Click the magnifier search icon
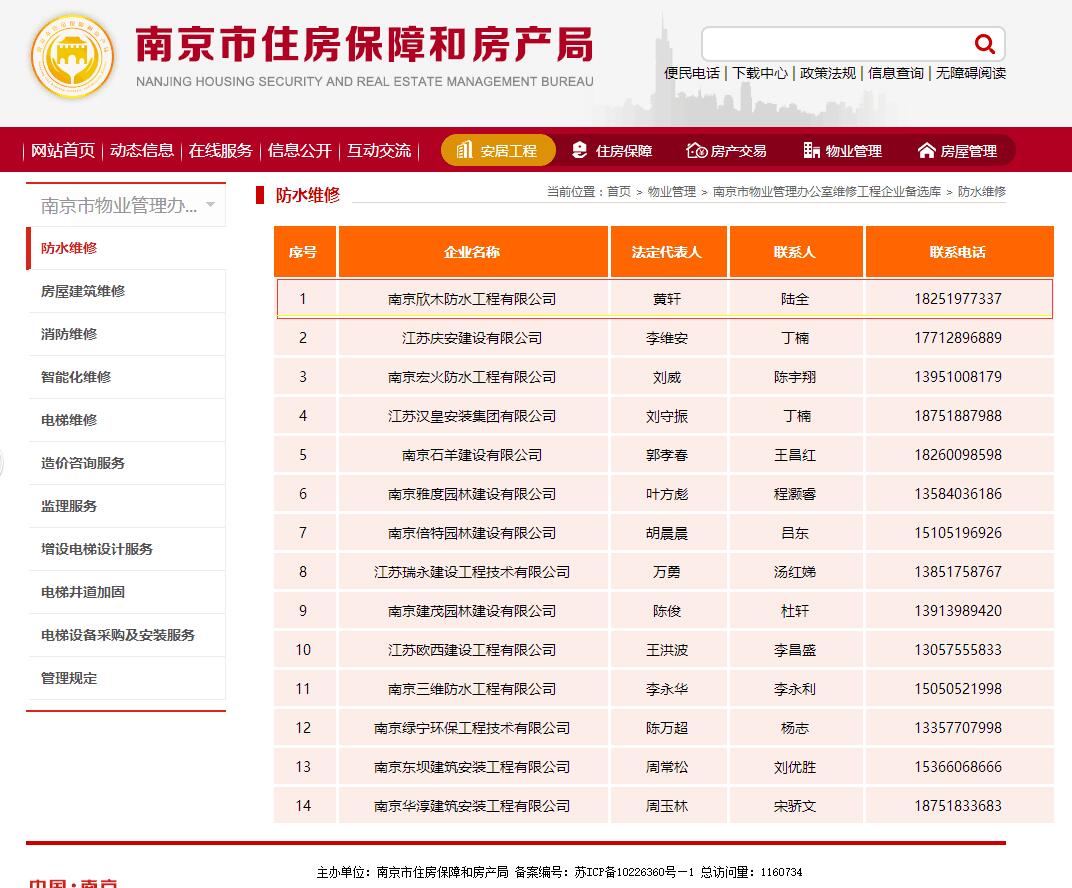The width and height of the screenshot is (1072, 888). tap(984, 44)
